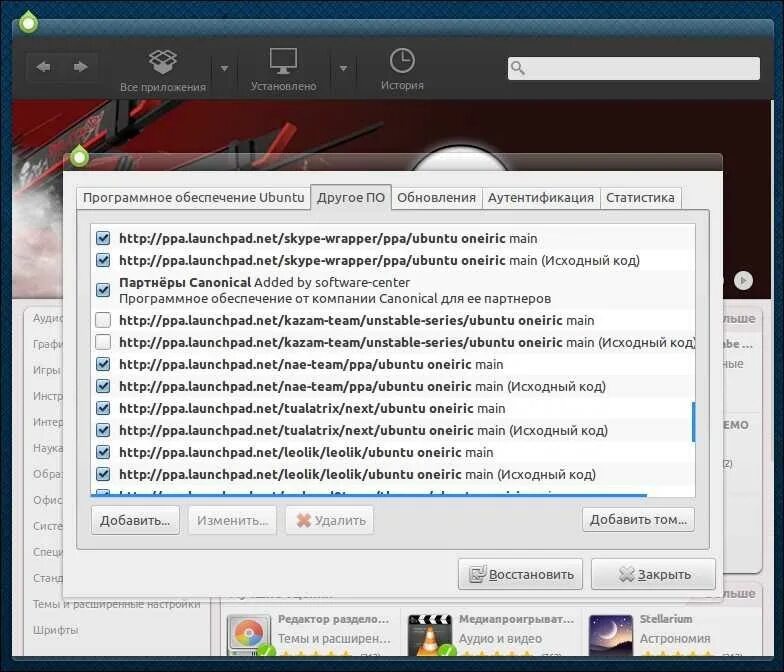The height and width of the screenshot is (672, 784).
Task: Select Шрифты category in sidebar
Action: coord(56,630)
